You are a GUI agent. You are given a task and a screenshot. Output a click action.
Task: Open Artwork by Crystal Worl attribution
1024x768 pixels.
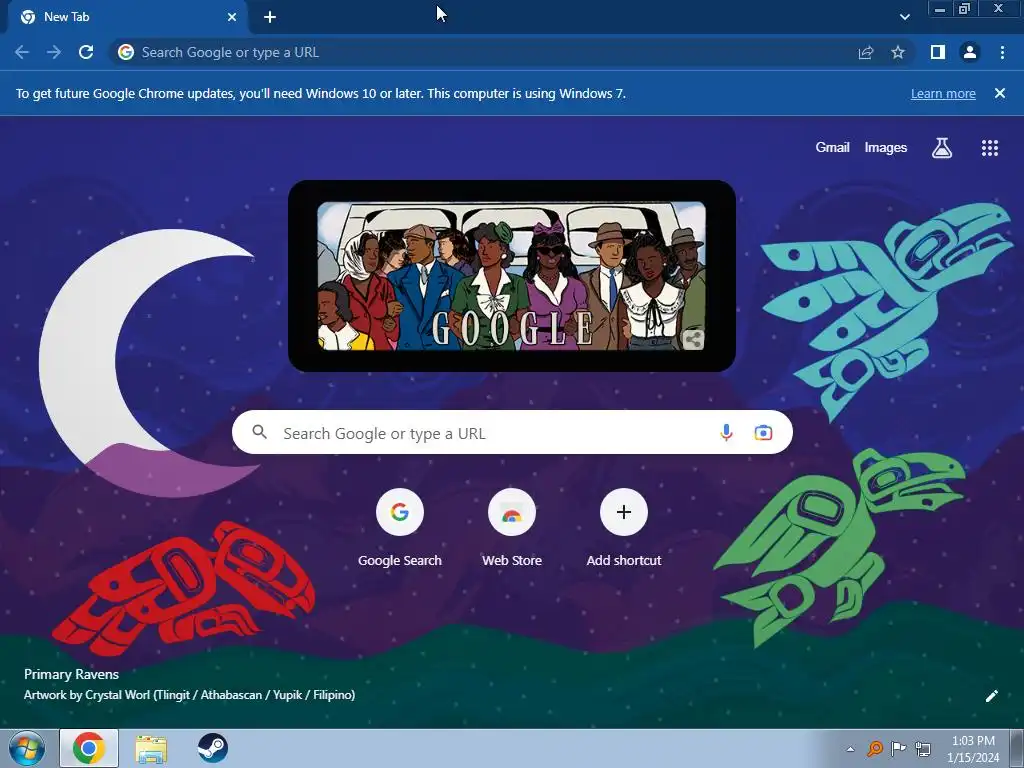tap(189, 695)
